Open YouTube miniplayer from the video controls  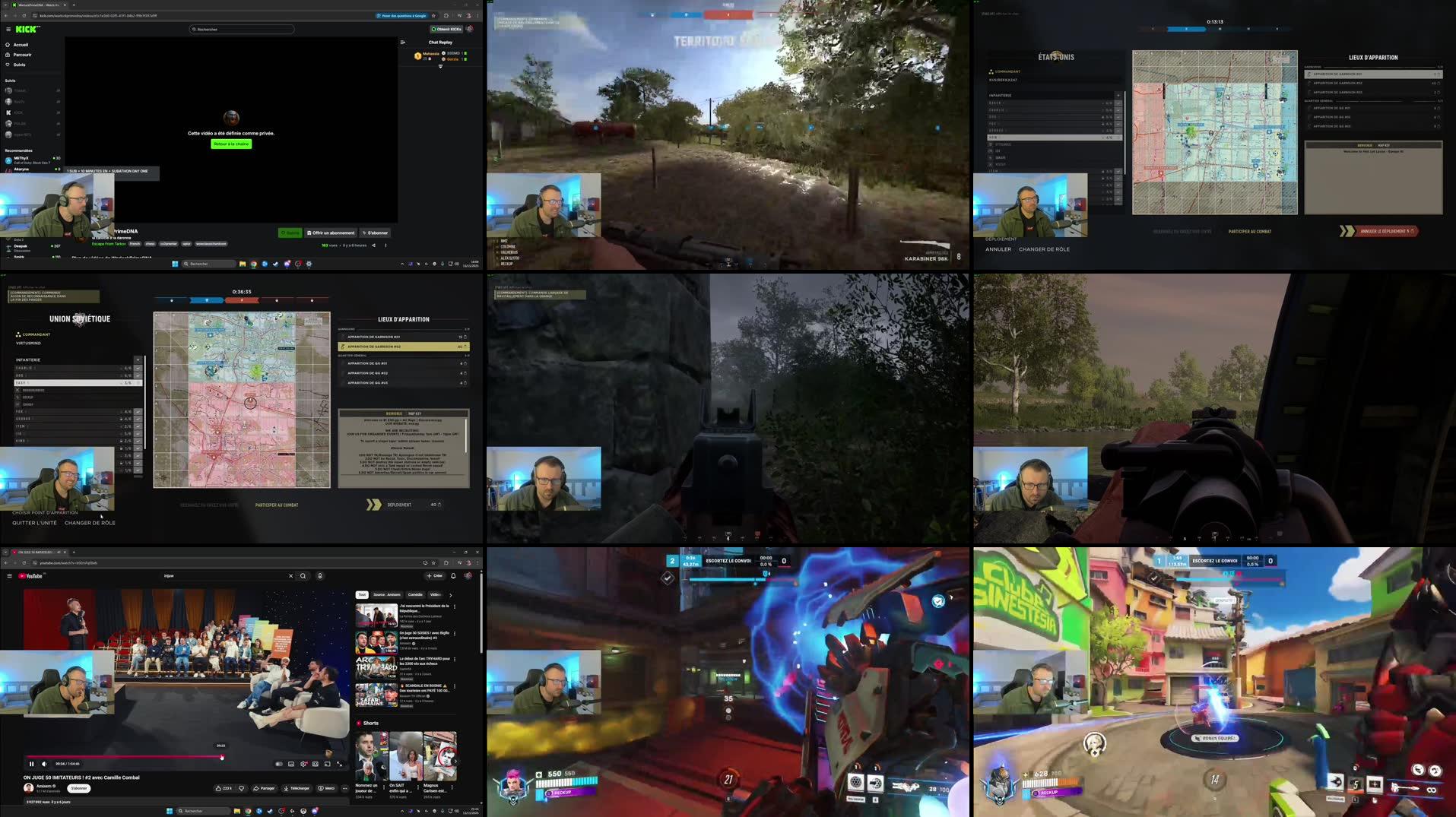[314, 763]
